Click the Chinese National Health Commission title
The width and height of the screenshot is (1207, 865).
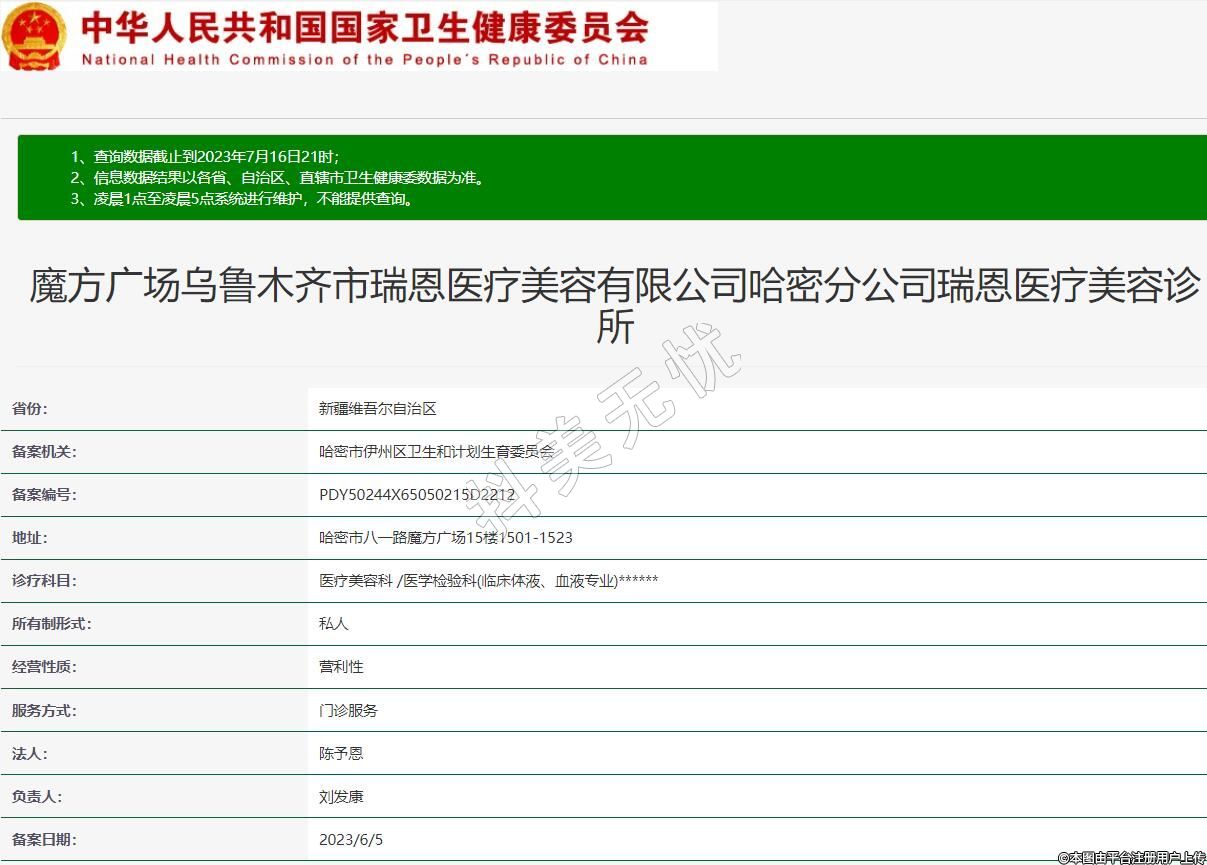click(x=364, y=26)
